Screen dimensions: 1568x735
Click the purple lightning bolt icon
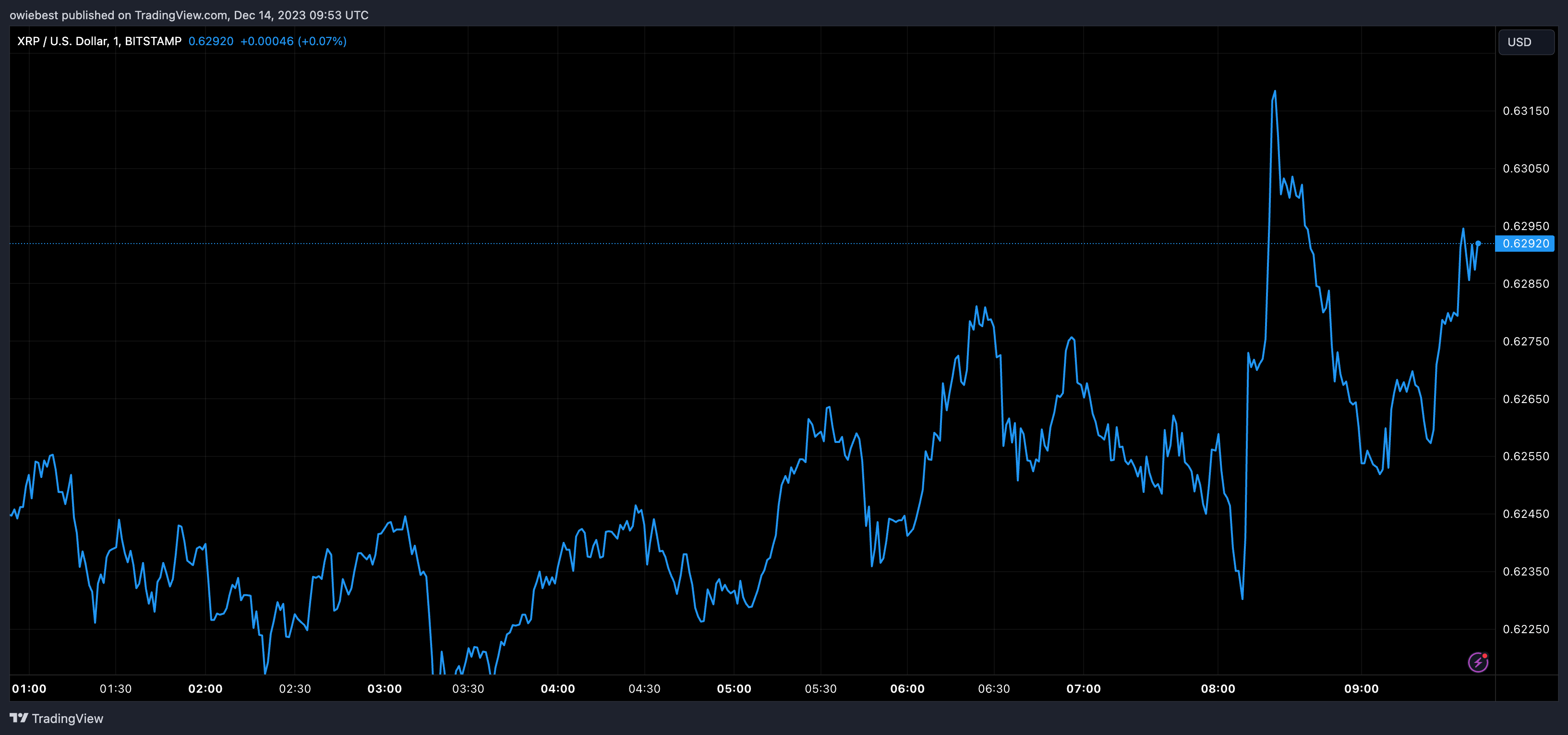click(x=1478, y=662)
